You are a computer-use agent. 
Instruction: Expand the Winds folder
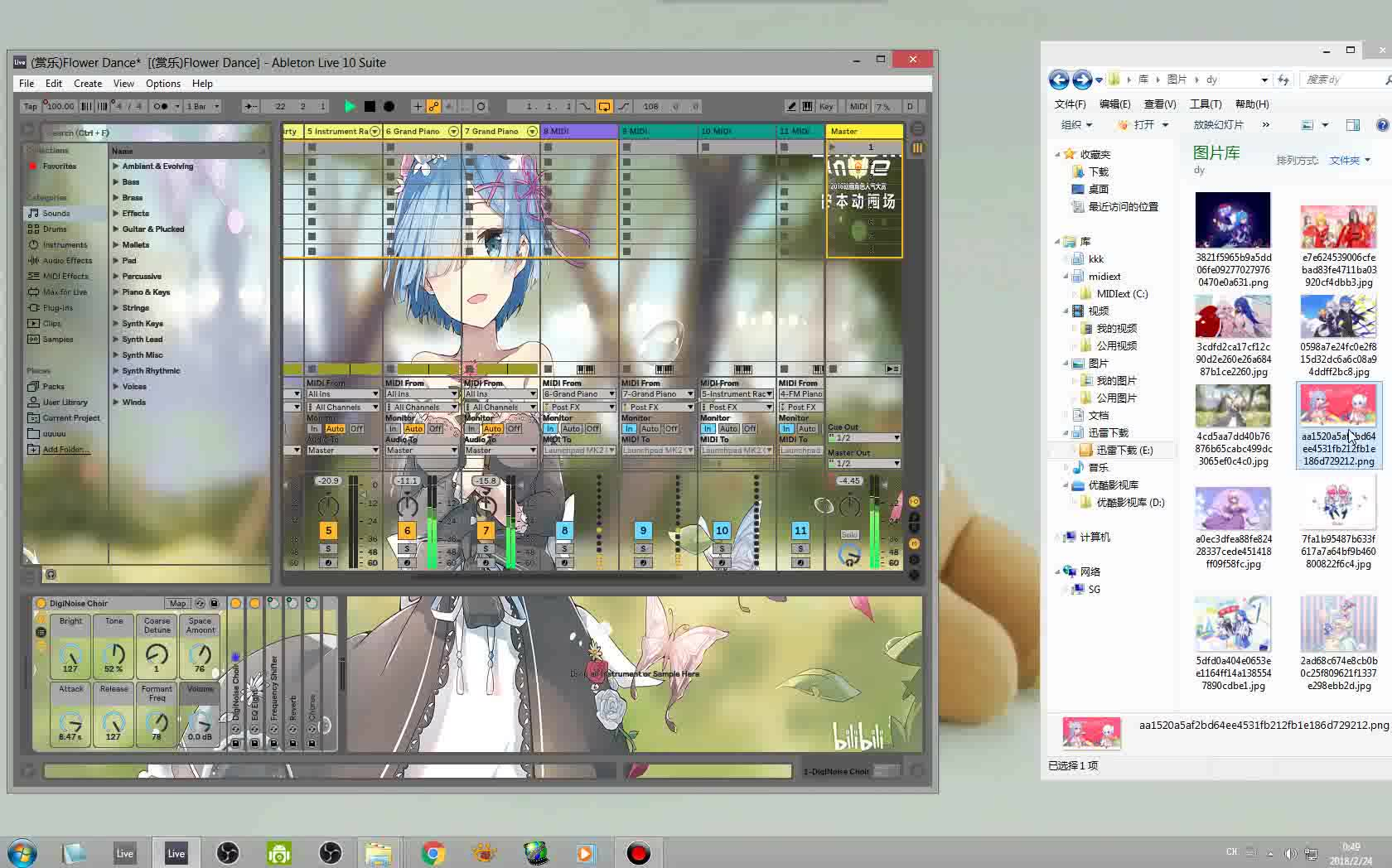(116, 402)
